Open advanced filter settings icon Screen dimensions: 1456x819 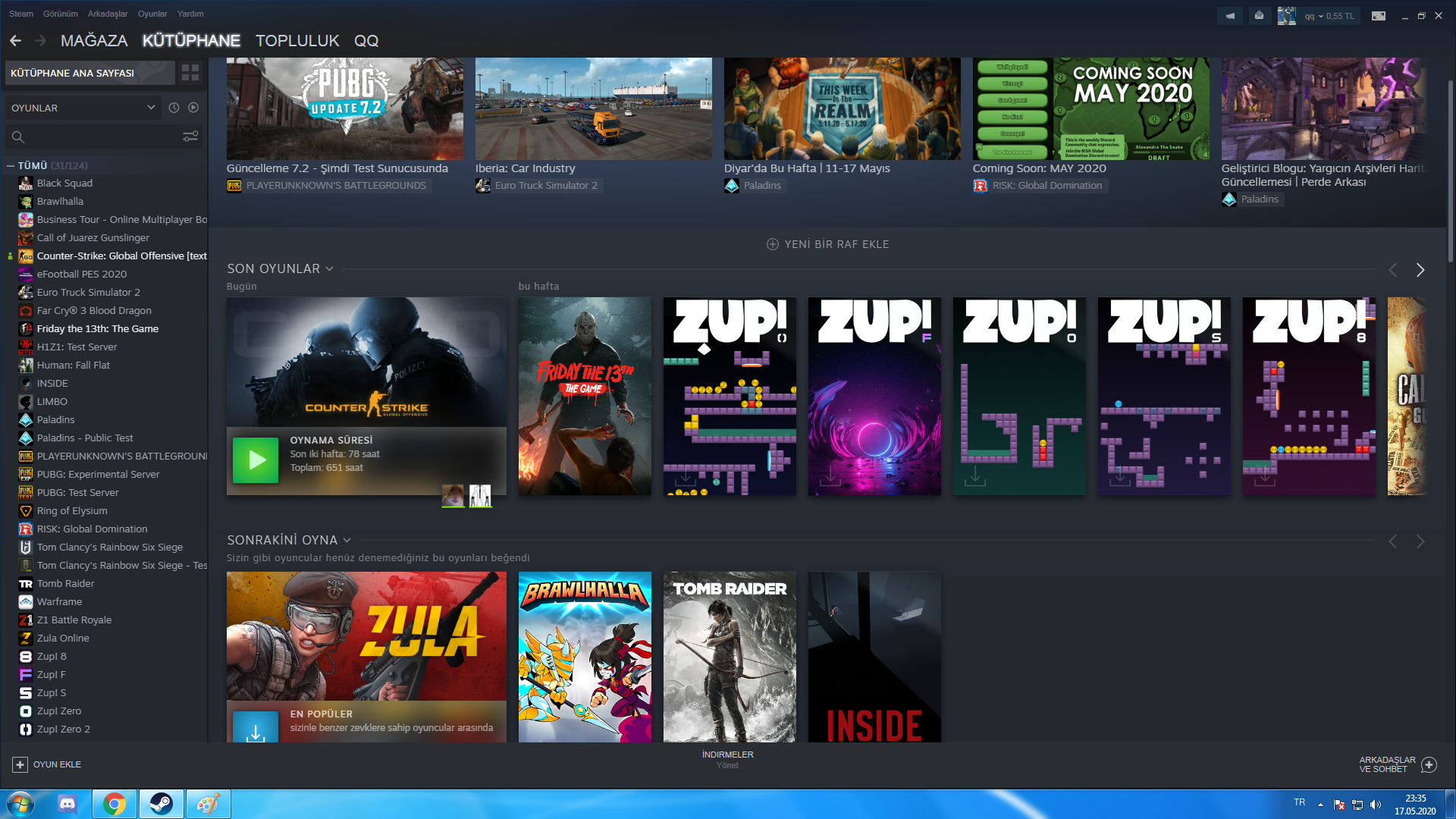[190, 136]
